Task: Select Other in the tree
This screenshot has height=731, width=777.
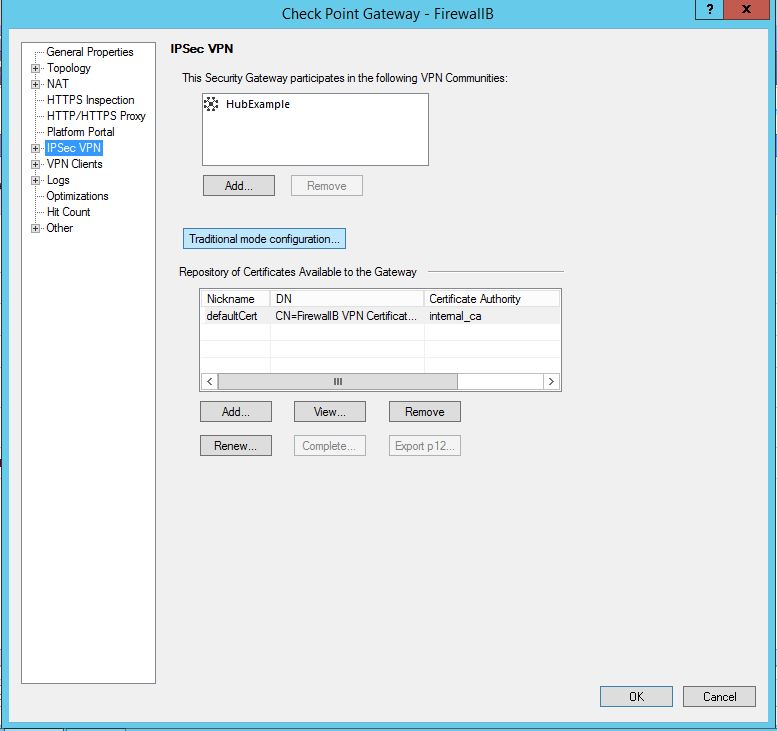Action: [59, 228]
